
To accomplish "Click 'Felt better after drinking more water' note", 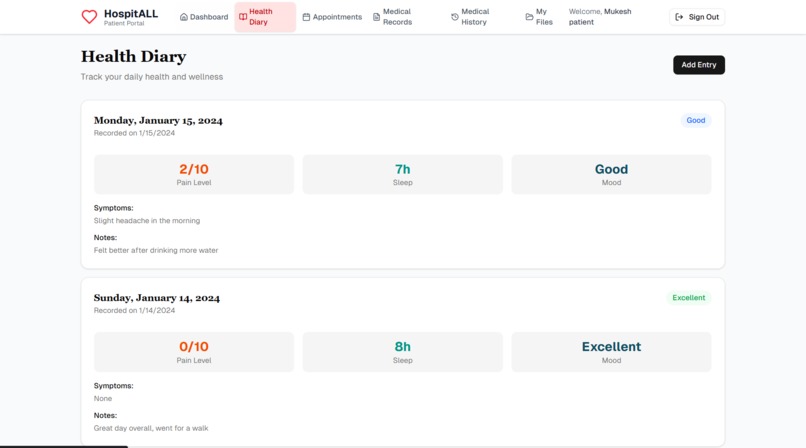I will pyautogui.click(x=156, y=250).
